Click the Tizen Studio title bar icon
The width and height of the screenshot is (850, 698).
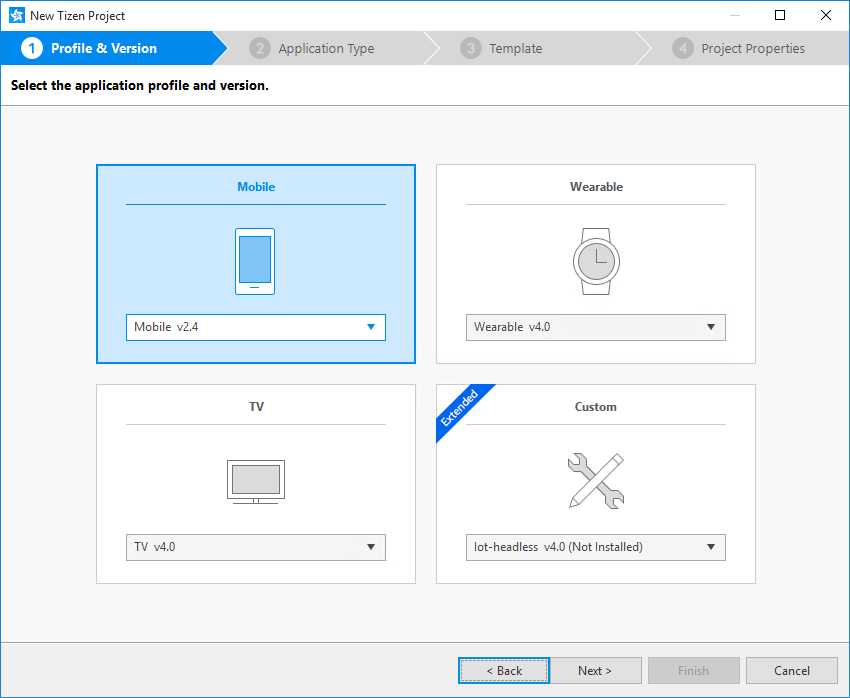pyautogui.click(x=14, y=15)
